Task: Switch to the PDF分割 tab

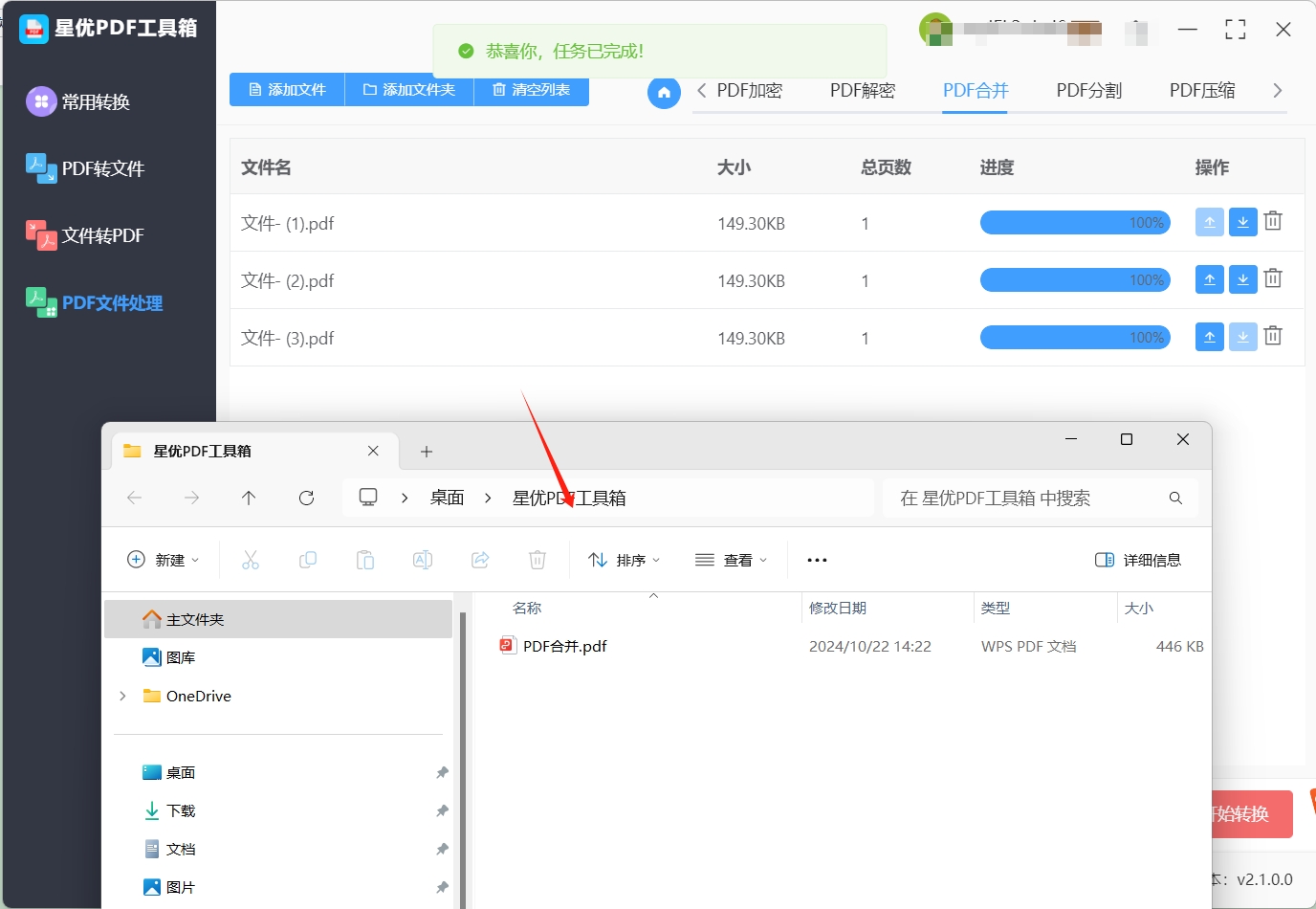Action: point(1088,91)
